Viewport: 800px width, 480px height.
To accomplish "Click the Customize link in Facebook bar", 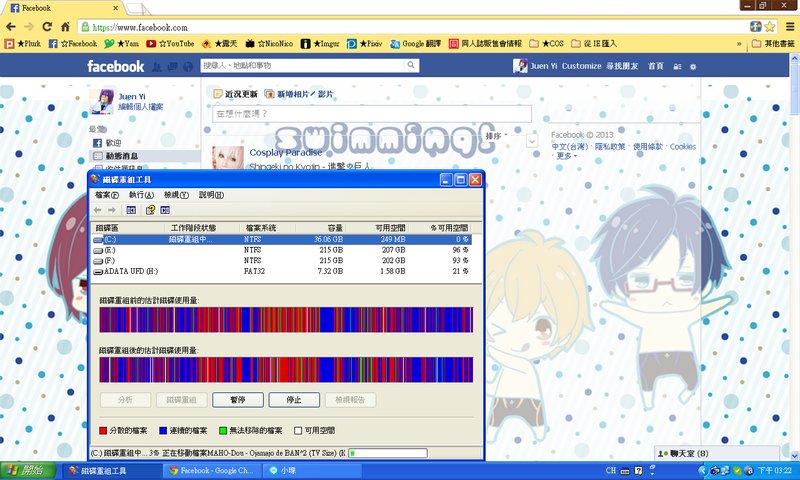I will [582, 66].
